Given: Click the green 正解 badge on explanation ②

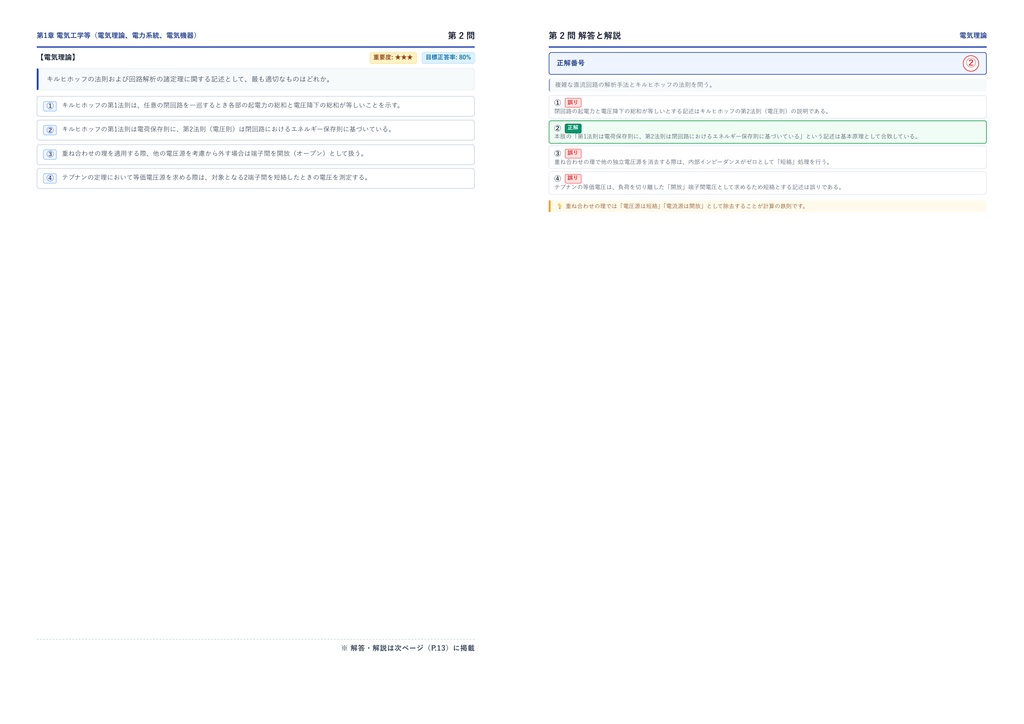Looking at the screenshot, I should tap(573, 128).
